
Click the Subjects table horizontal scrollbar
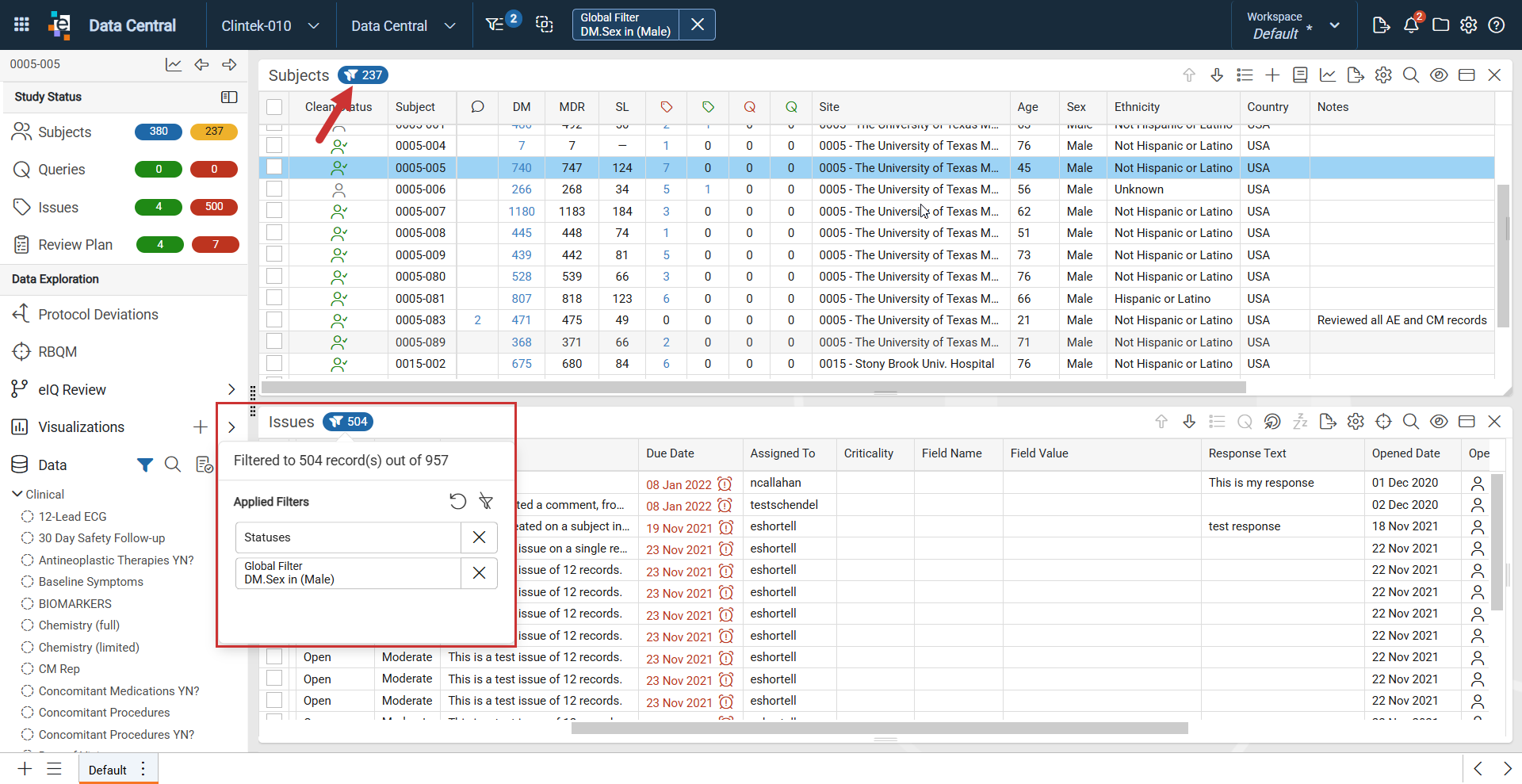pos(753,388)
